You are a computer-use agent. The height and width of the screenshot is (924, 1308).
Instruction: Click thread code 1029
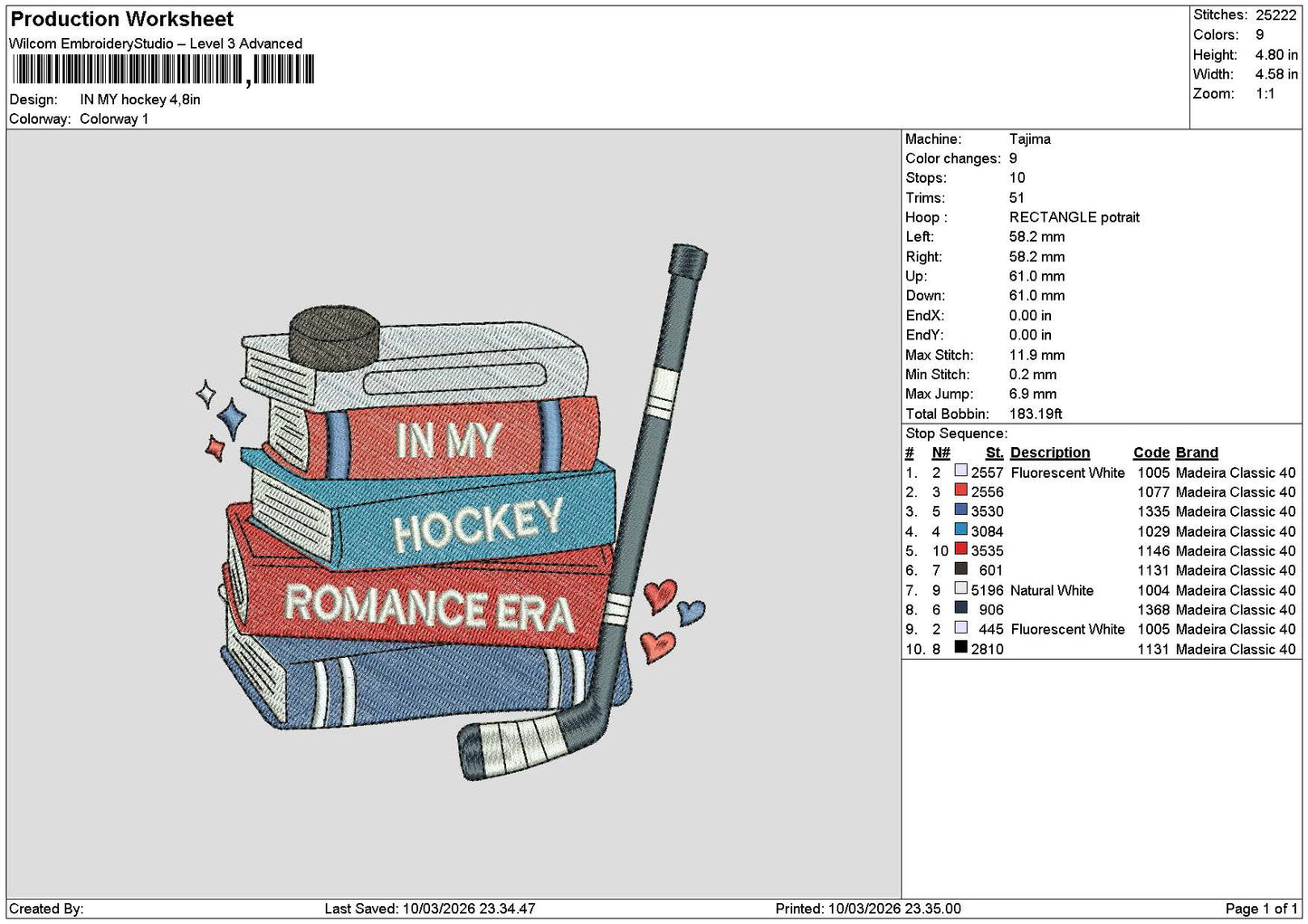[x=1153, y=531]
